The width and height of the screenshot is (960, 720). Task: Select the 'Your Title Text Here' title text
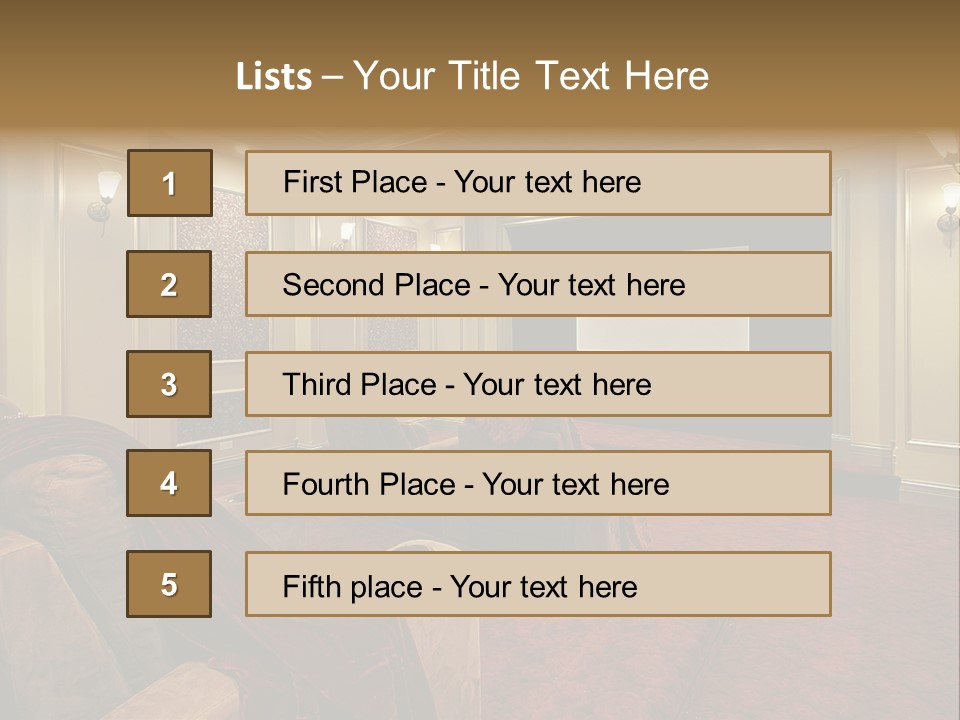point(531,76)
